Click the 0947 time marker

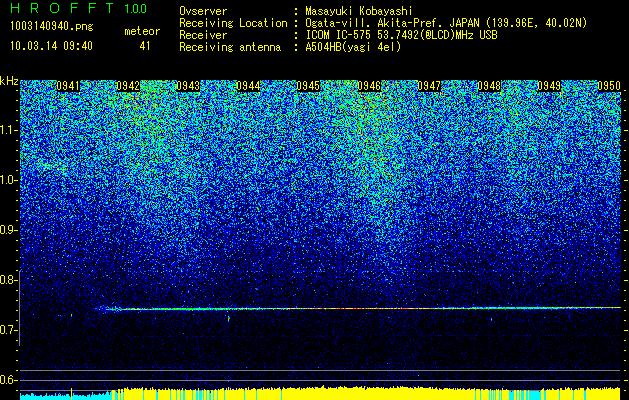[429, 86]
